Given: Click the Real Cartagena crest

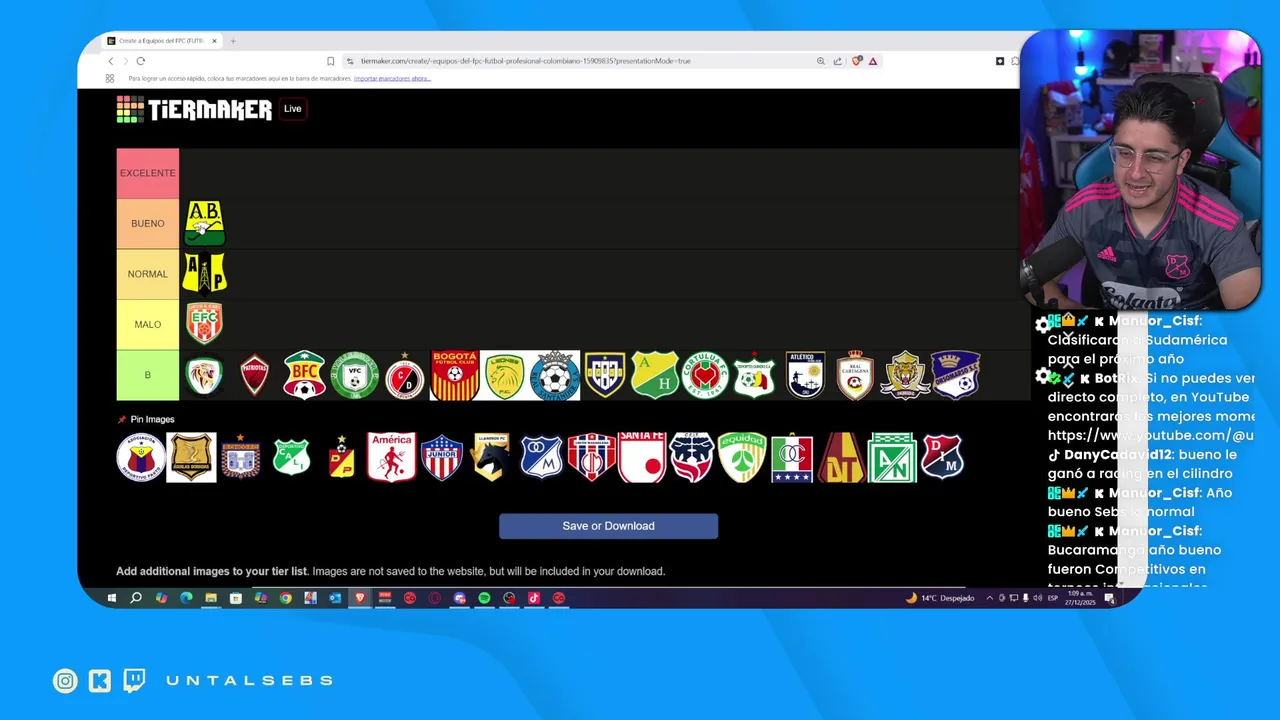Looking at the screenshot, I should pyautogui.click(x=855, y=375).
